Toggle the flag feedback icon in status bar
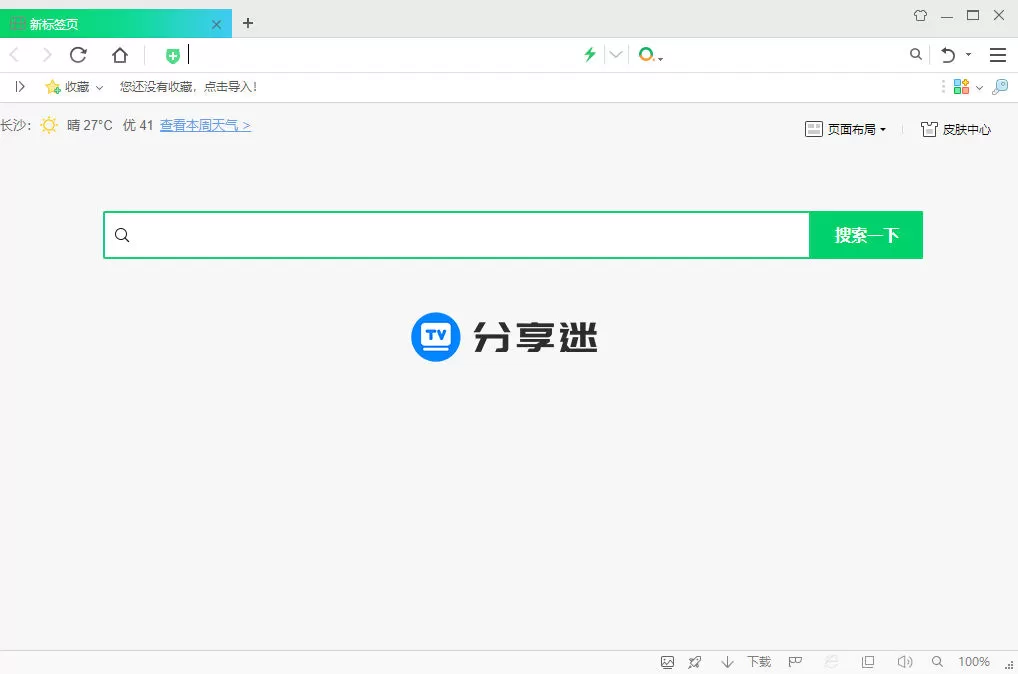 pyautogui.click(x=795, y=661)
